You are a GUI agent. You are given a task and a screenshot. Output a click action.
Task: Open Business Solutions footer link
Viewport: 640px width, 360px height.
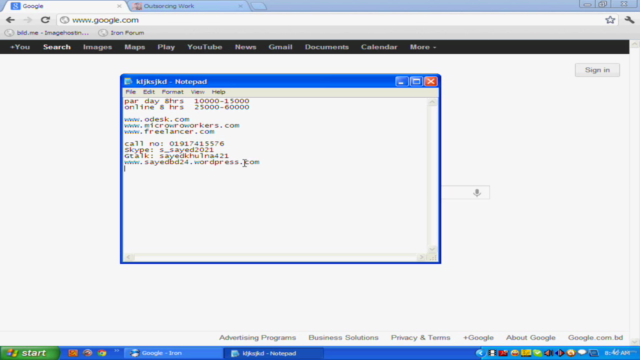343,338
